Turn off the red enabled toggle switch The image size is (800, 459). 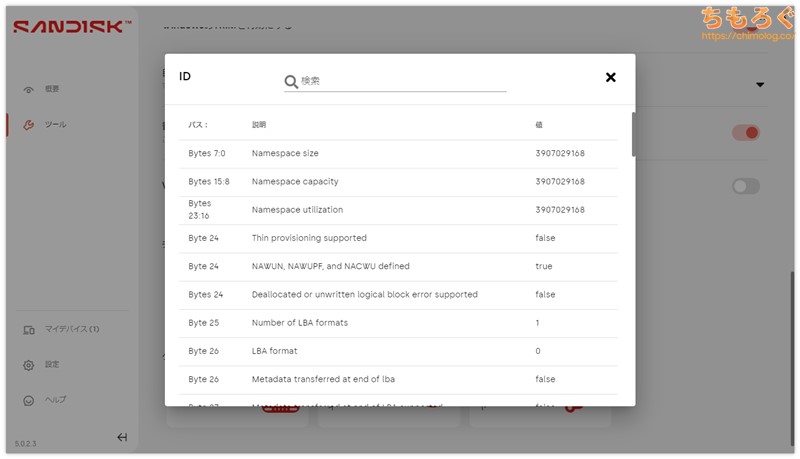pyautogui.click(x=746, y=132)
